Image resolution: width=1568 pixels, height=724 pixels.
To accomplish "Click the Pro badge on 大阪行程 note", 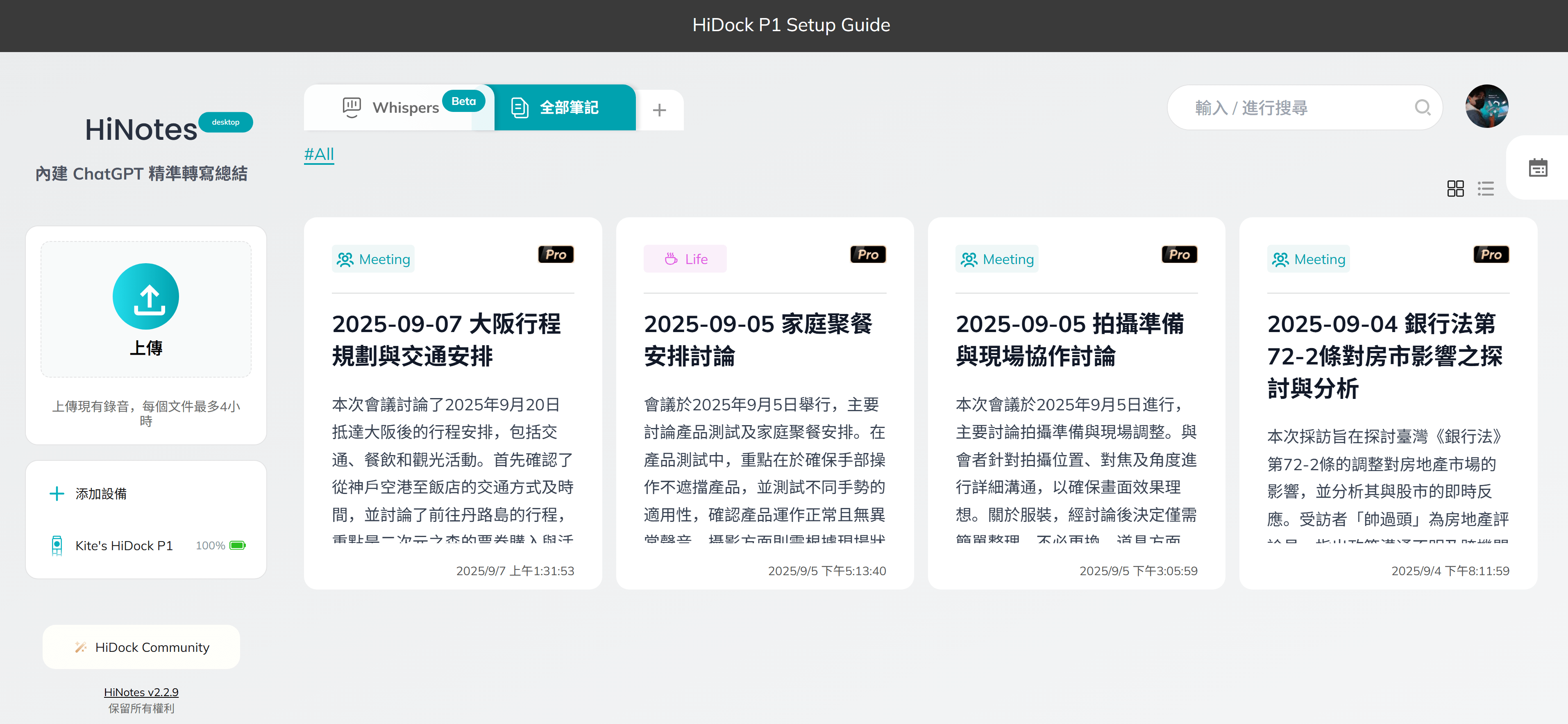I will [x=555, y=255].
